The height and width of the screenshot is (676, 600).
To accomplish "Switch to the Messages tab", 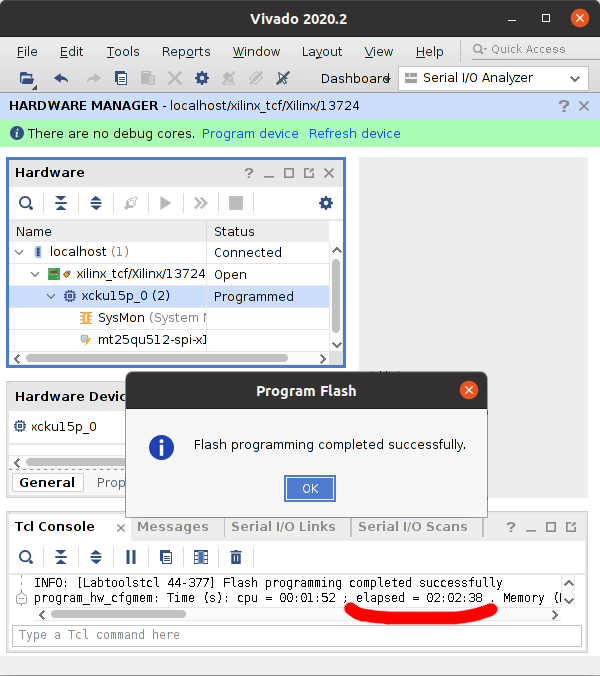I will 173,527.
